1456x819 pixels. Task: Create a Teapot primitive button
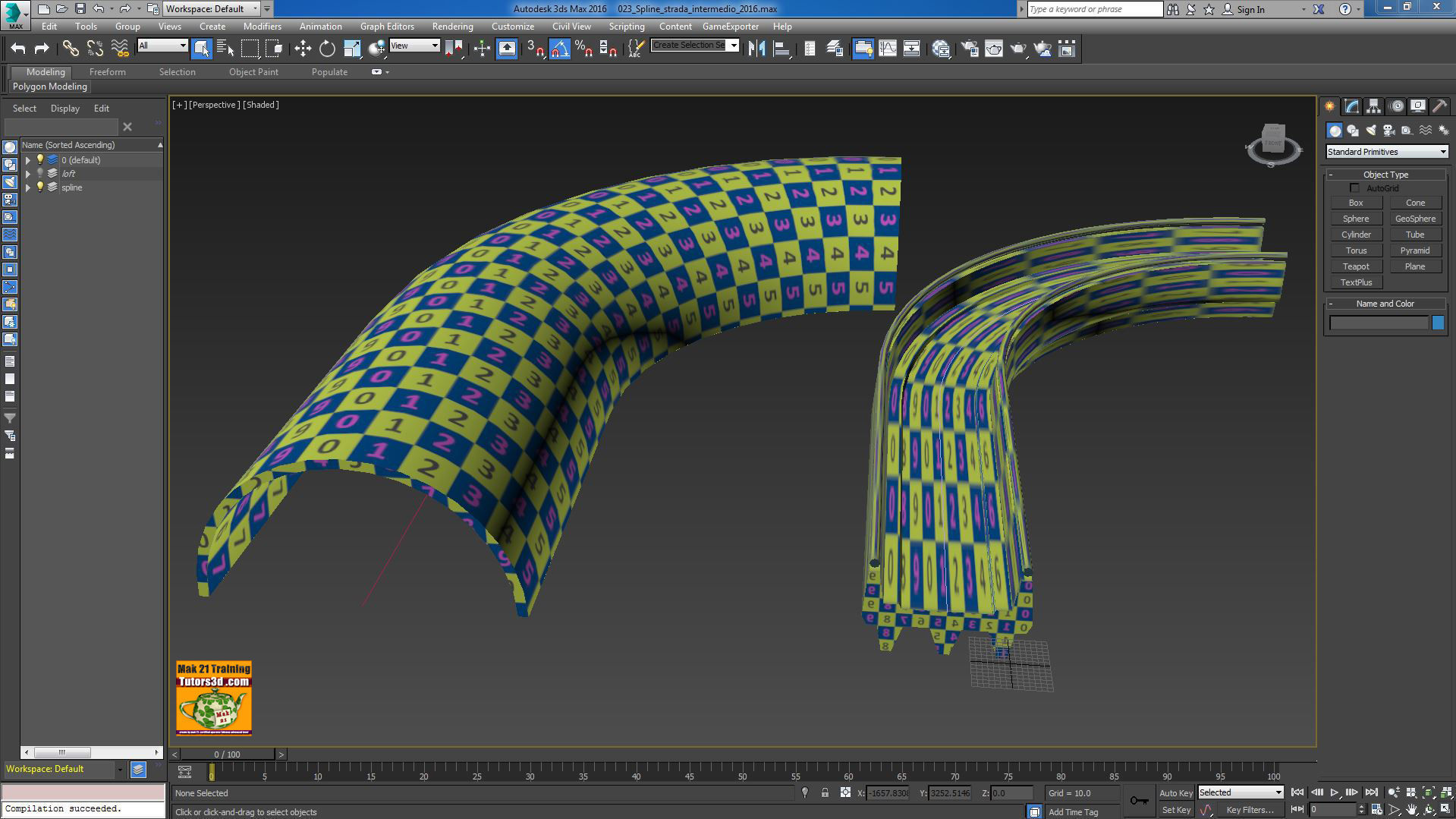1356,266
